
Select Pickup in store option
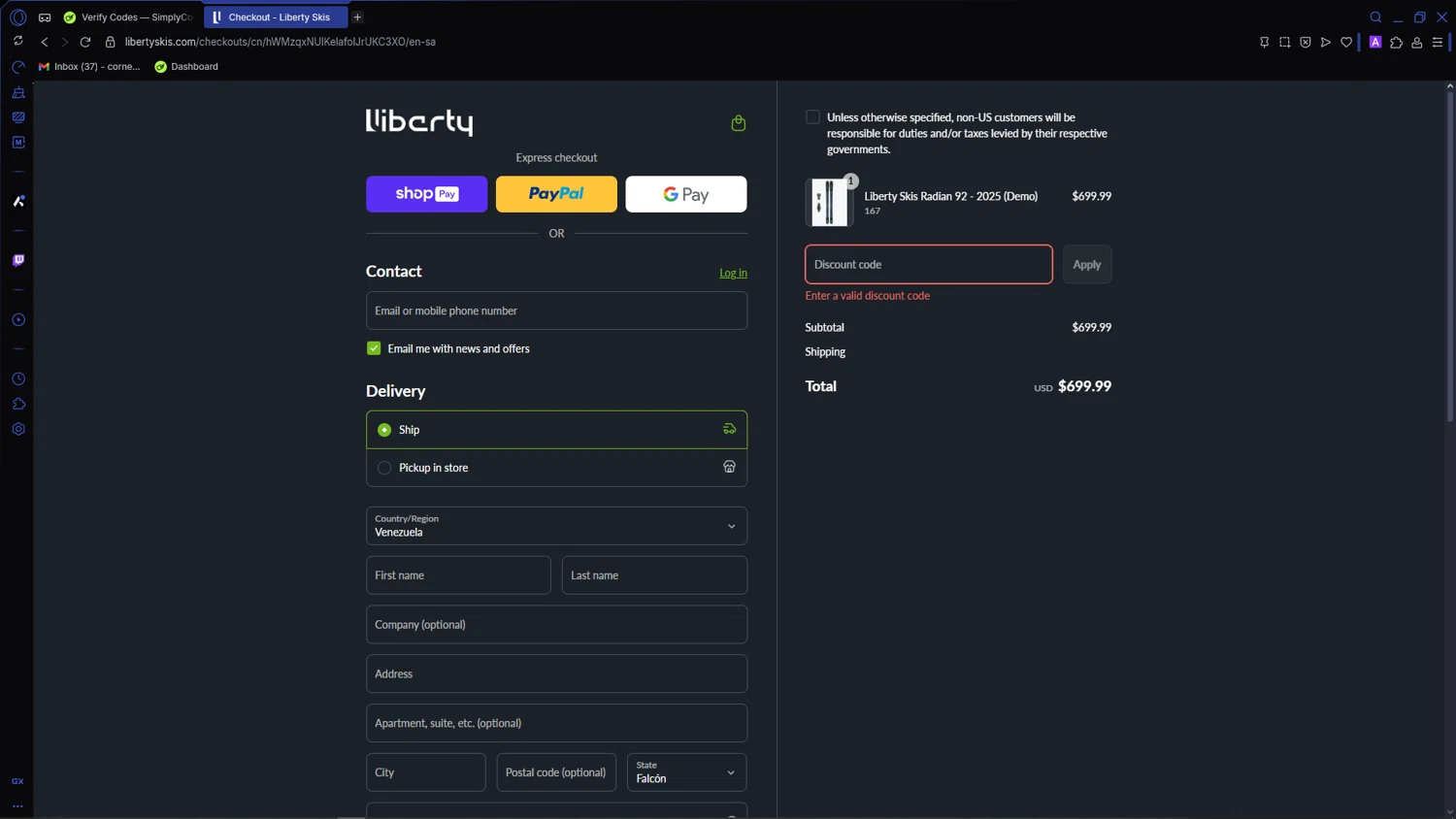pos(556,468)
